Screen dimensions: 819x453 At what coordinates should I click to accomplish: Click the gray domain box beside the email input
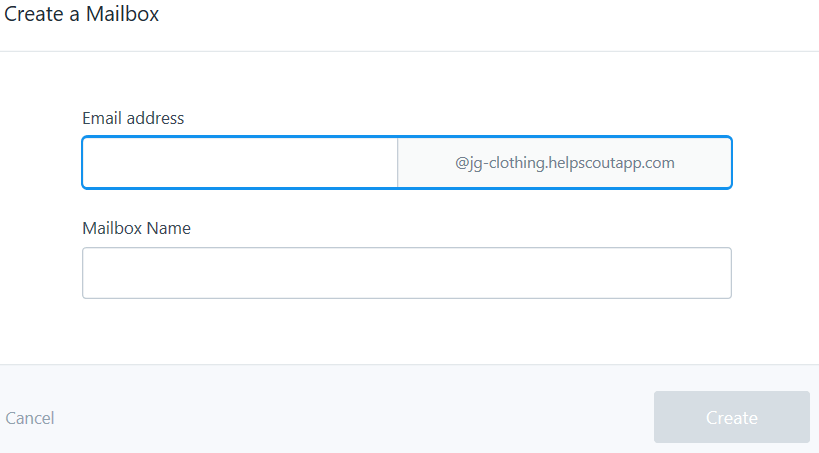(565, 162)
